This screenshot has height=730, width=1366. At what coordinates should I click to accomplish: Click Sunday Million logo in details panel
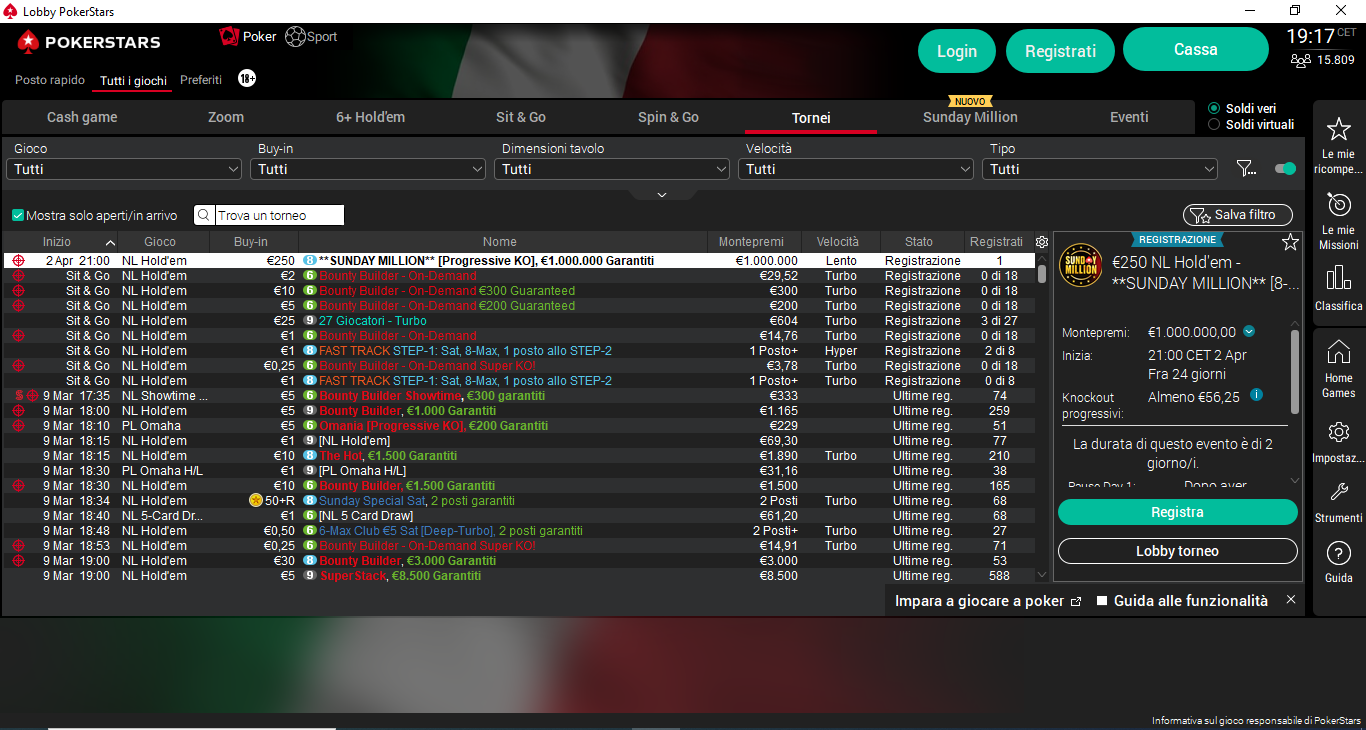pyautogui.click(x=1081, y=266)
